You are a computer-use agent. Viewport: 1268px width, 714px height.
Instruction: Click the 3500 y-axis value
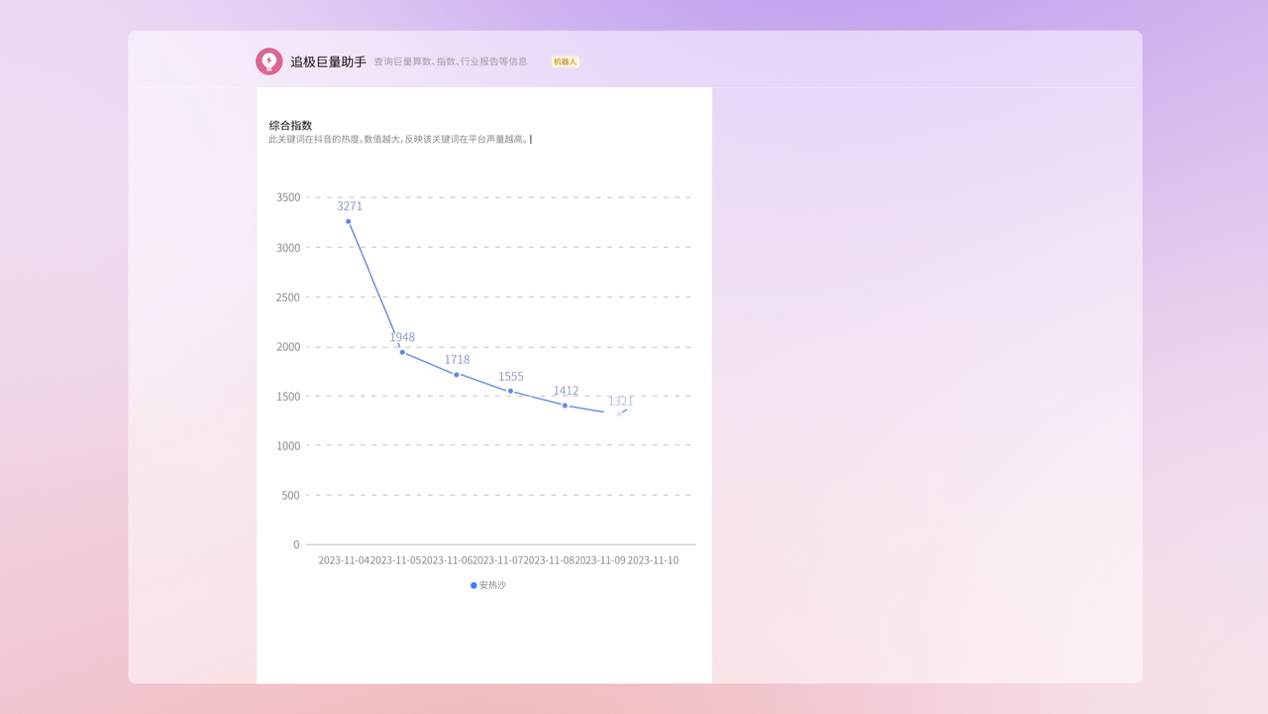[x=288, y=197]
